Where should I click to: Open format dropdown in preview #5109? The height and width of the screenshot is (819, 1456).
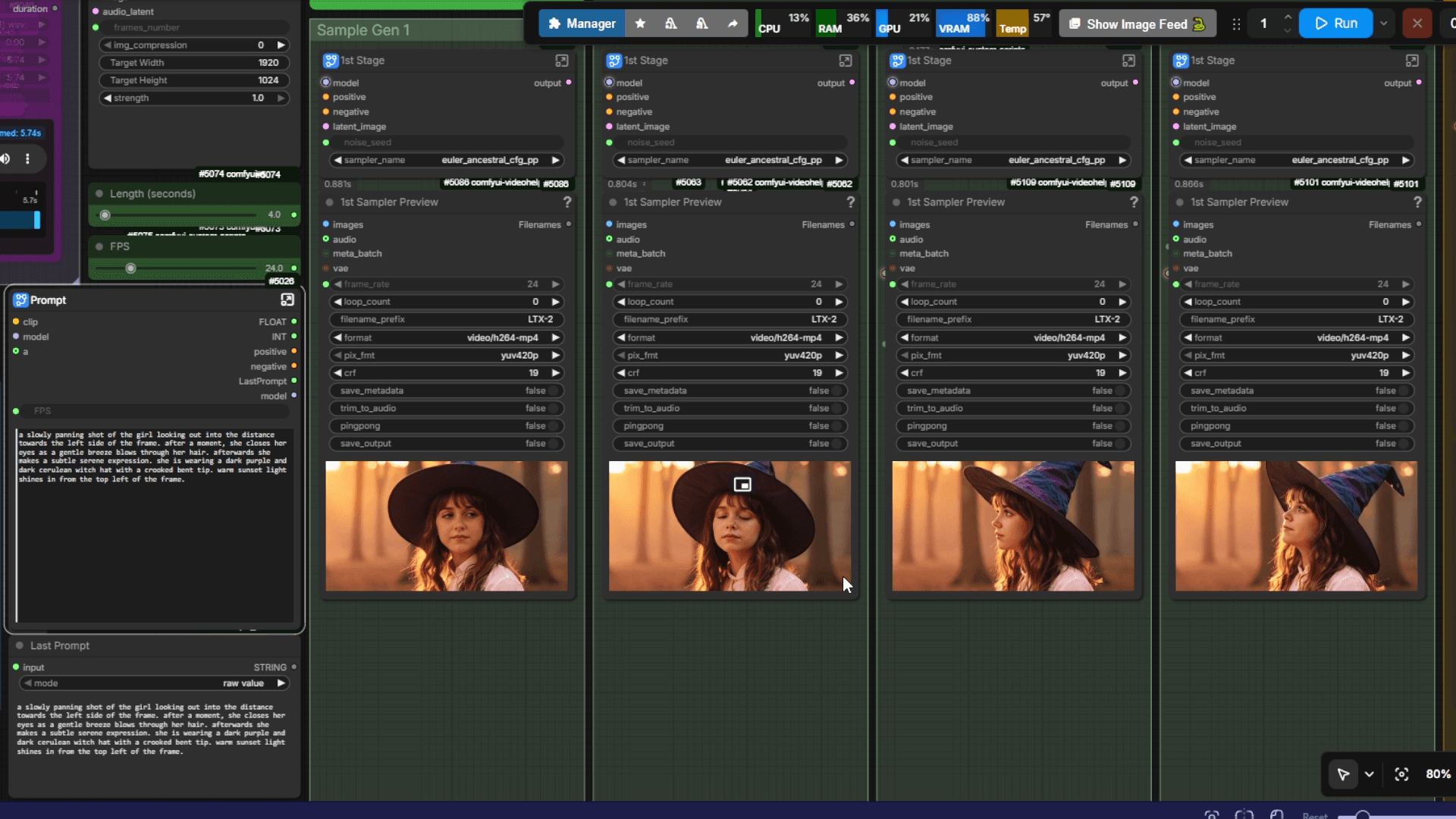(x=1015, y=337)
